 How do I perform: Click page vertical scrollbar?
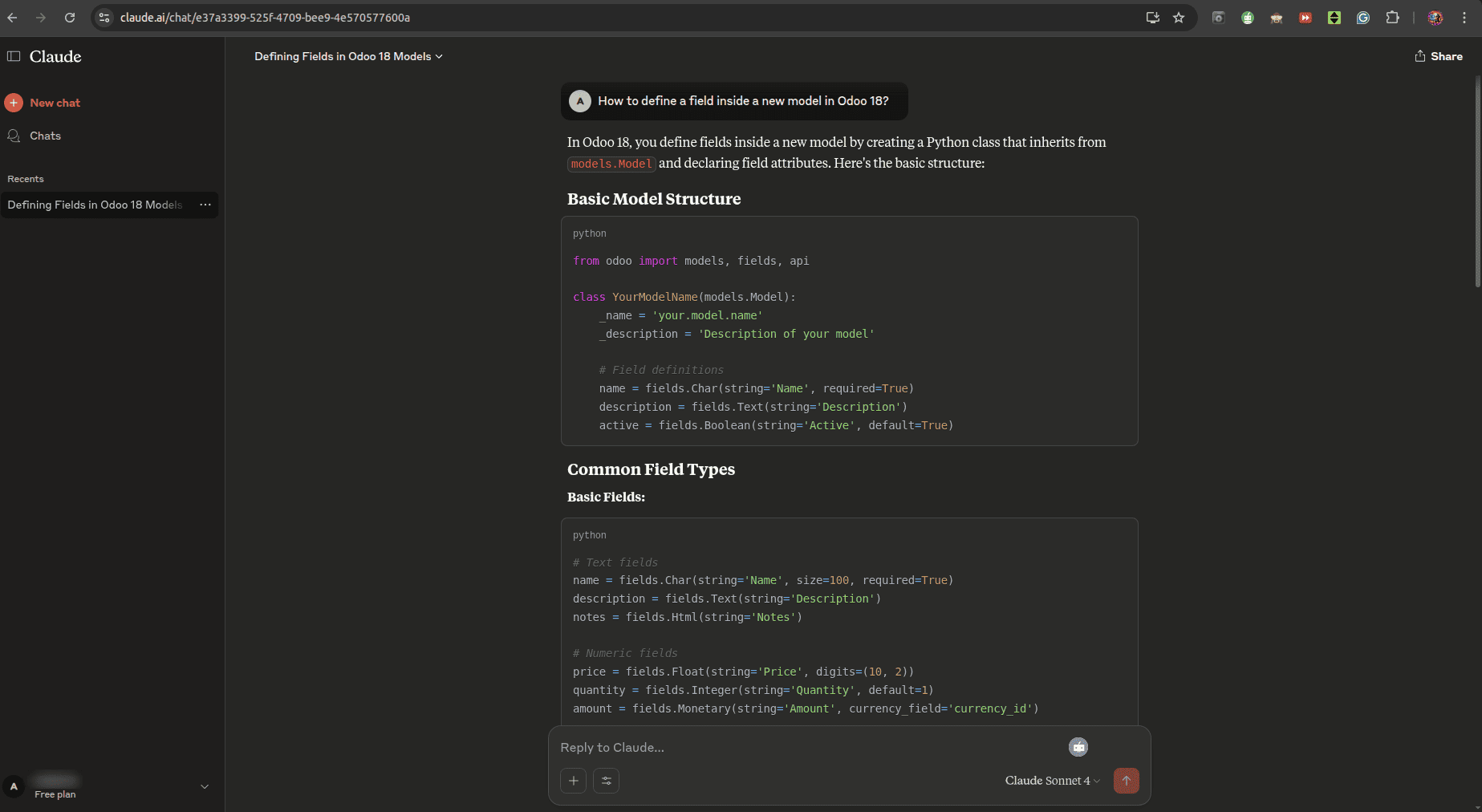(1477, 182)
